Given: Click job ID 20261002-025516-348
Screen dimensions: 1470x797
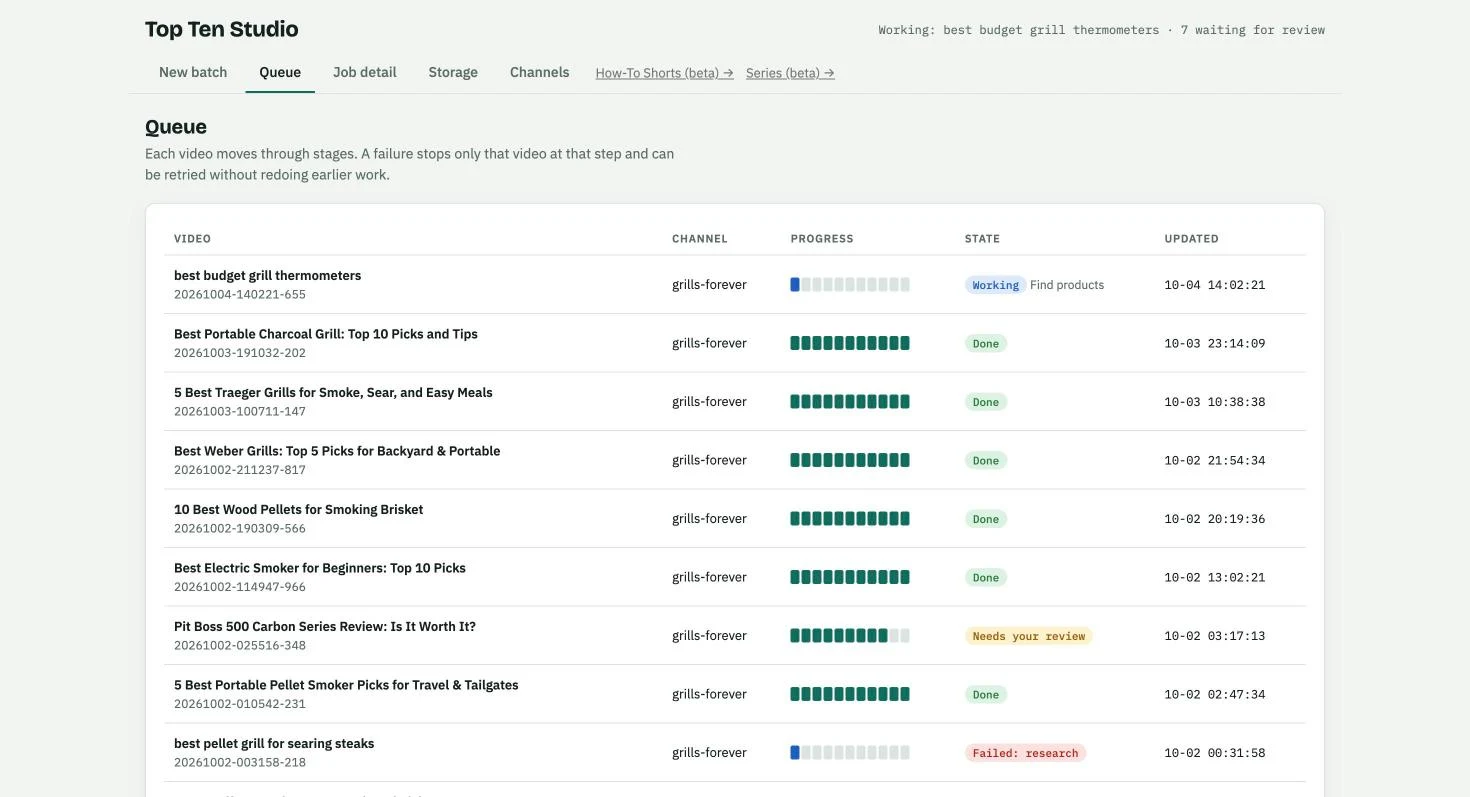Looking at the screenshot, I should tap(240, 646).
